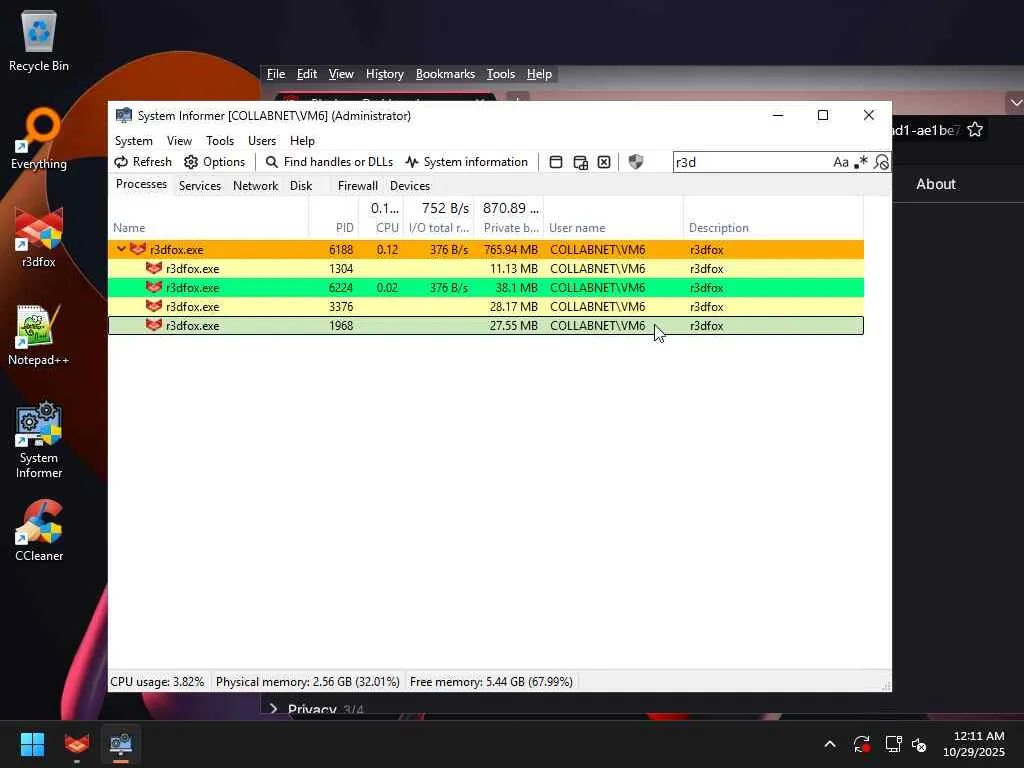The height and width of the screenshot is (768, 1024).
Task: Open the System Informer Tools menu
Action: [x=219, y=141]
